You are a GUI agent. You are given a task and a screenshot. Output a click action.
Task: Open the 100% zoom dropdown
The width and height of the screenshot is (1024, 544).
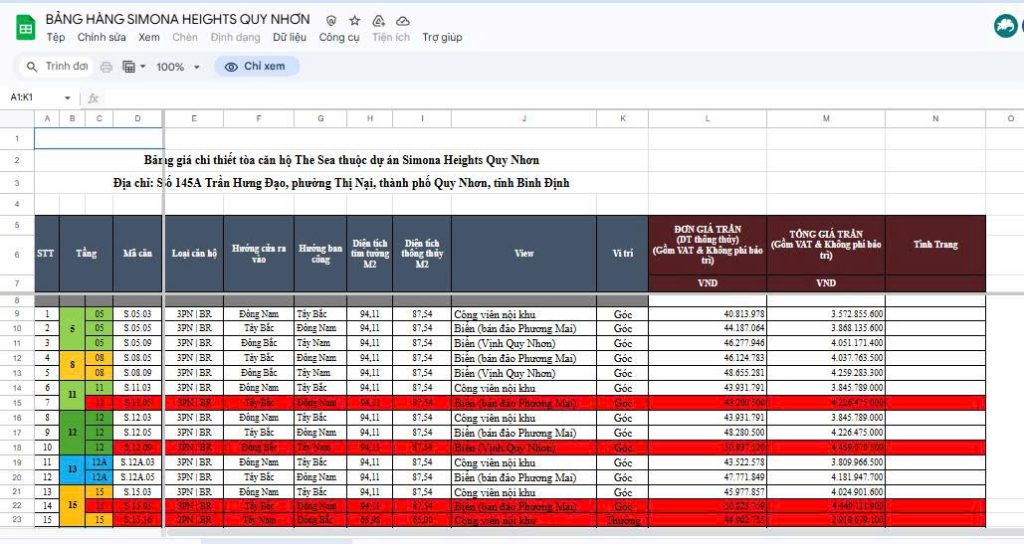pyautogui.click(x=178, y=67)
